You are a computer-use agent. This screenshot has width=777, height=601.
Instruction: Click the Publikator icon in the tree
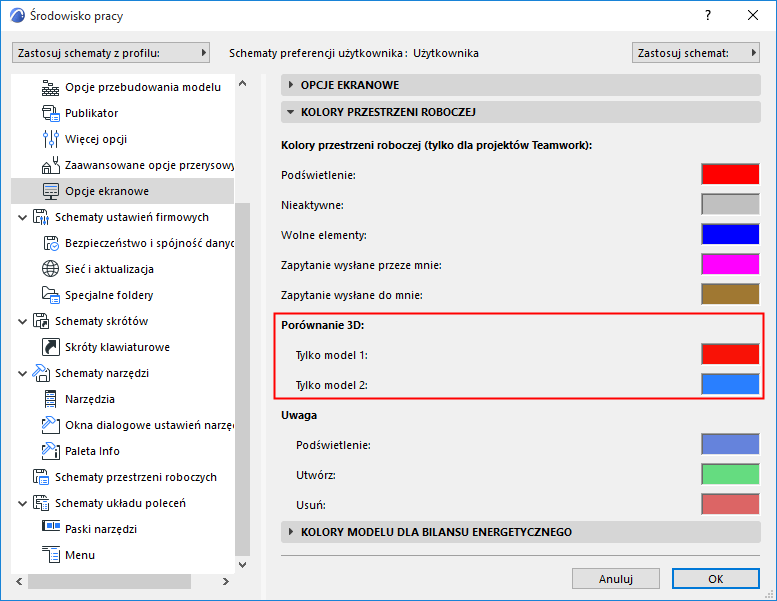tap(51, 113)
